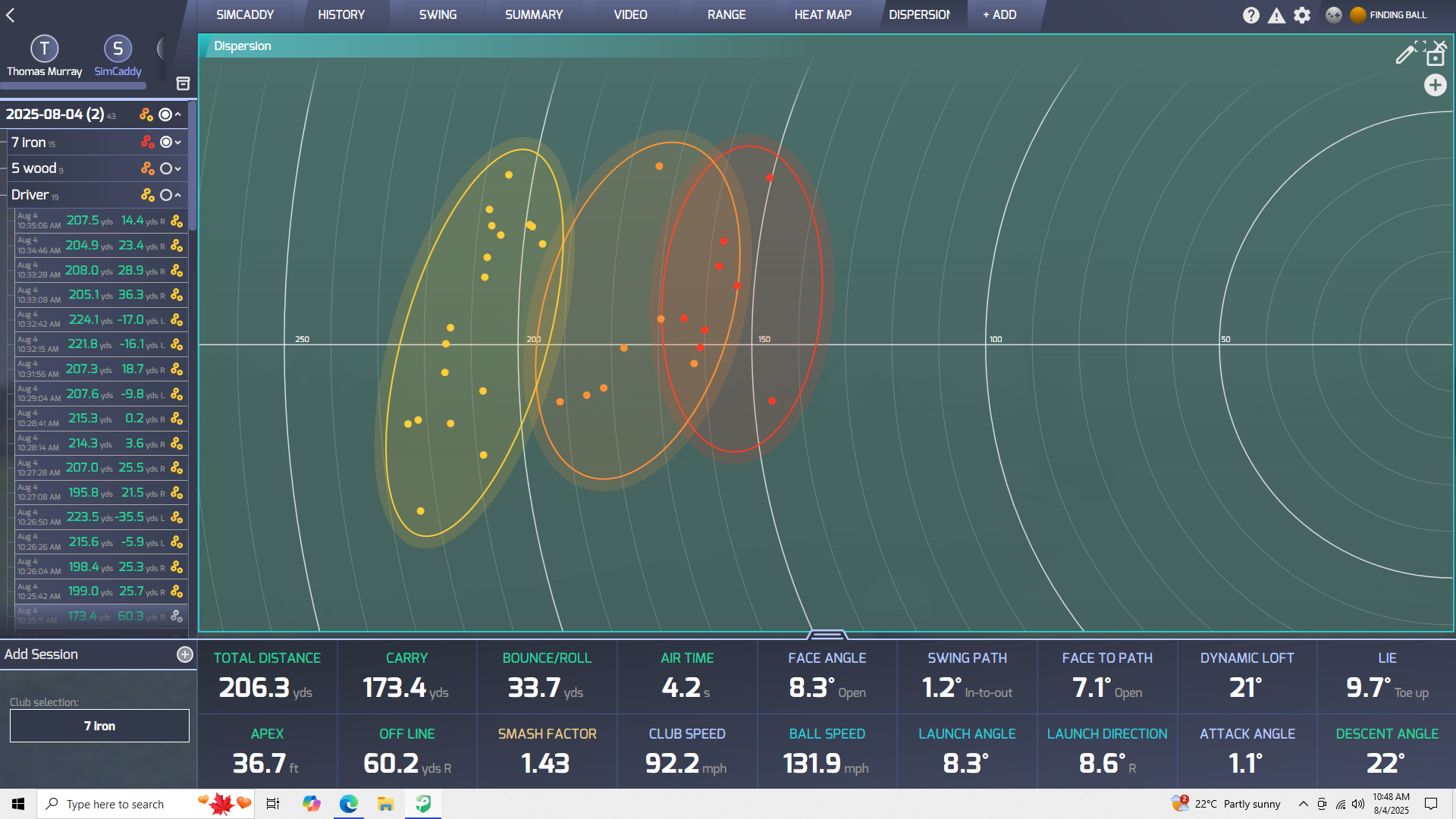Click the orange cluster color icon on 5 wood
The width and height of the screenshot is (1456, 819).
[148, 168]
